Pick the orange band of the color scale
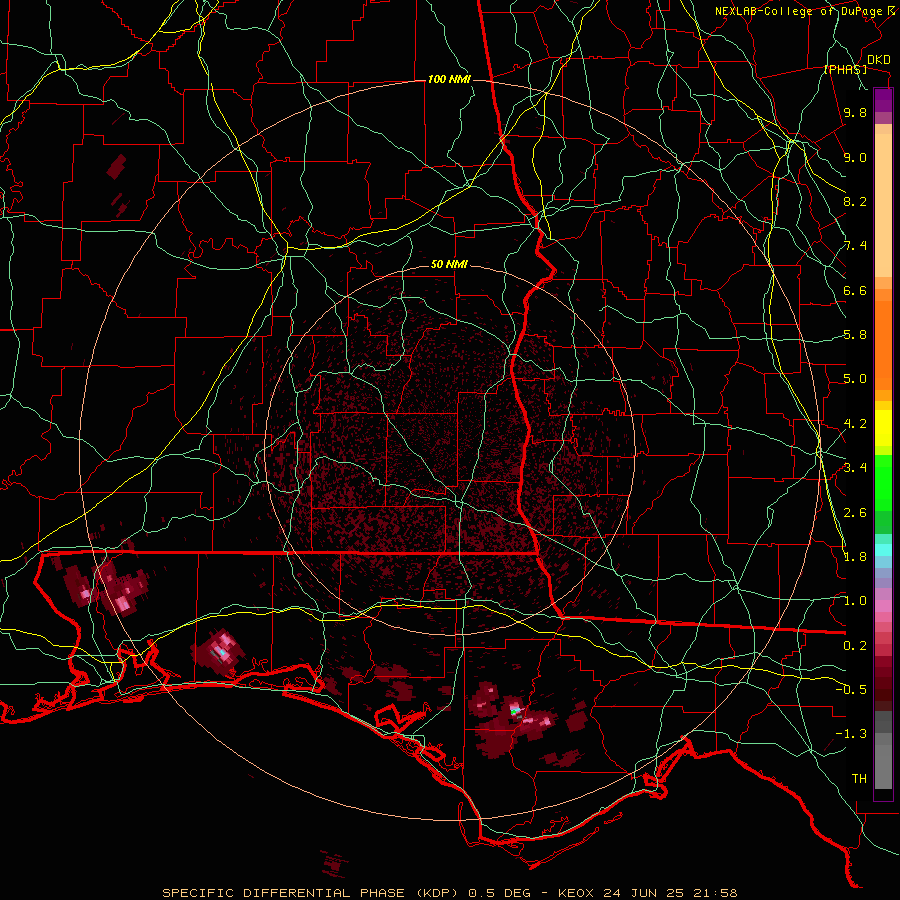Screen dimensions: 900x900 [x=883, y=344]
